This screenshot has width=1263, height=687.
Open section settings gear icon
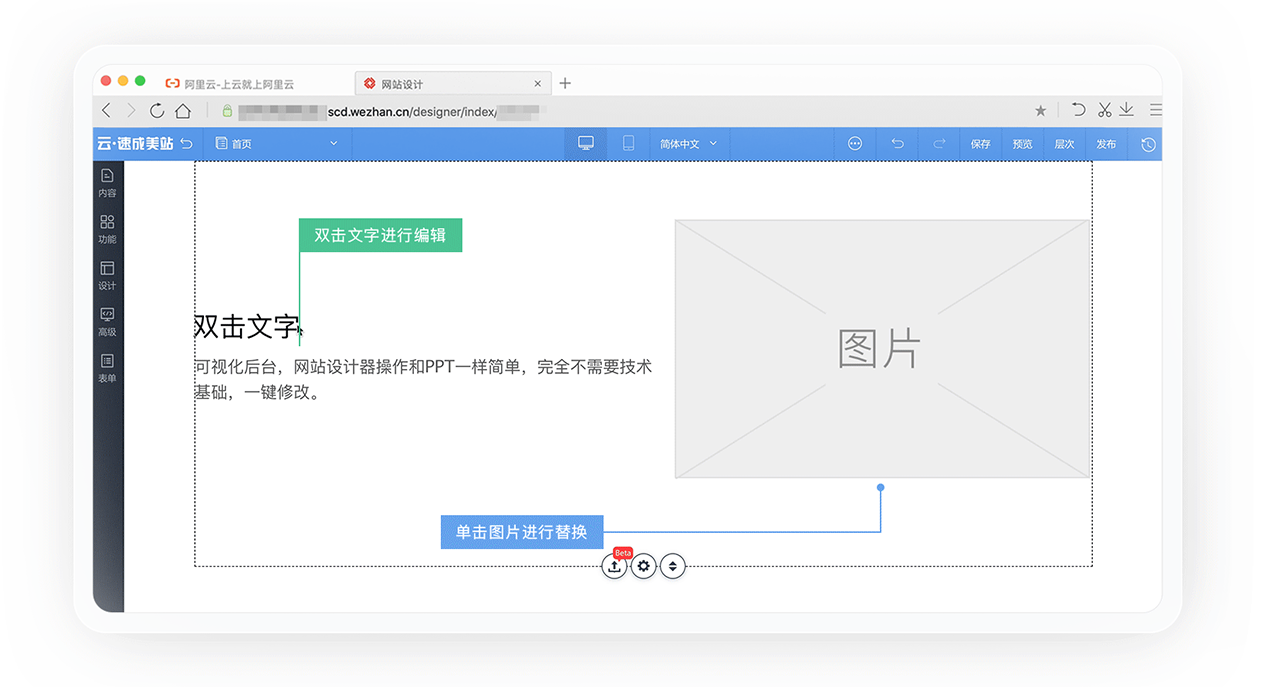[x=644, y=566]
